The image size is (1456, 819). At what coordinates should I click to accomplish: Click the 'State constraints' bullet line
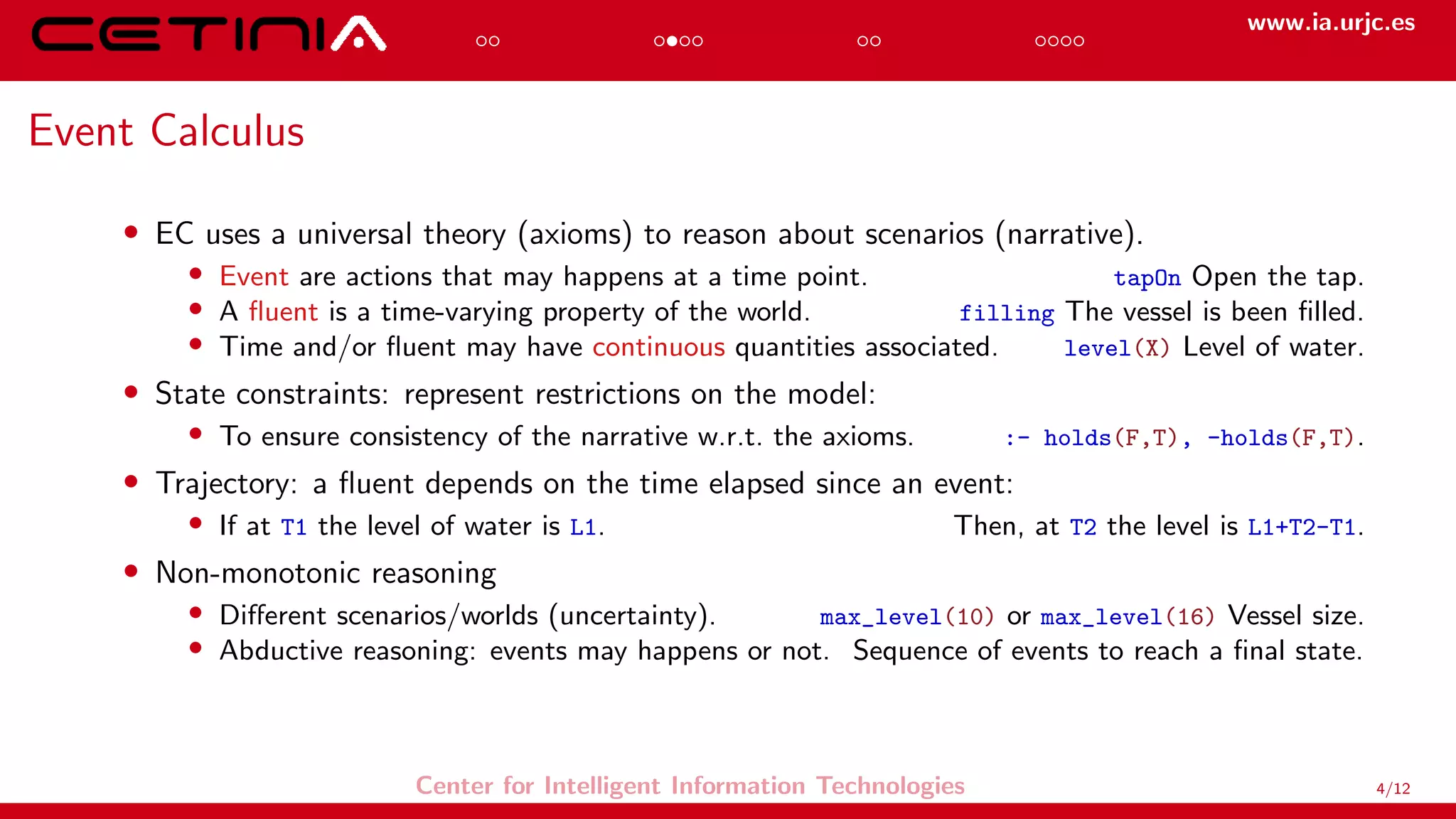pyautogui.click(x=515, y=394)
